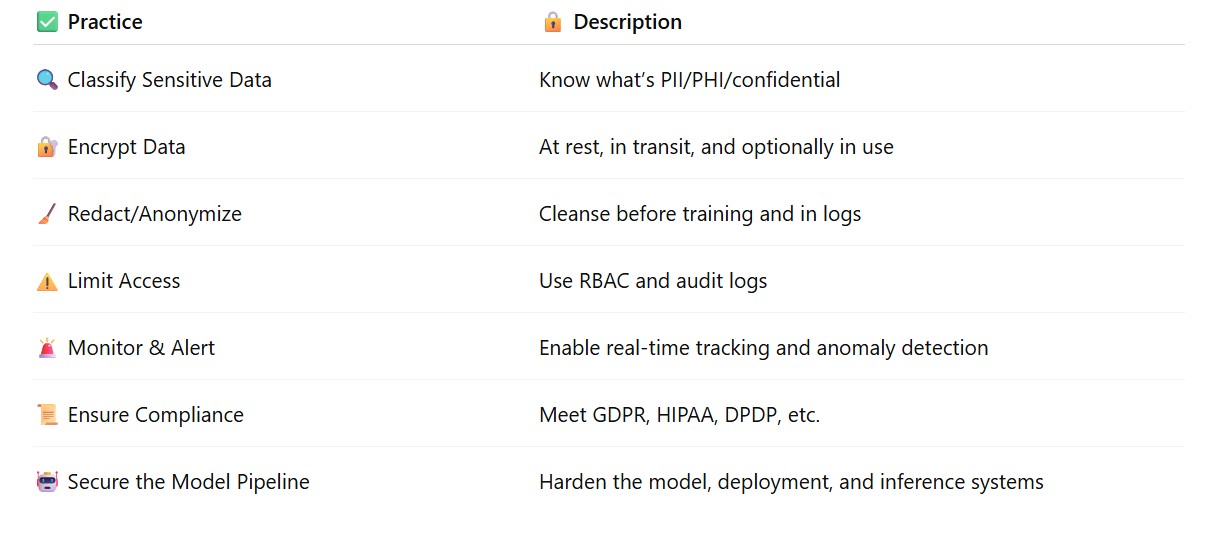1206x557 pixels.
Task: Click the robot icon by Secure the Model Pipeline
Action: click(47, 482)
